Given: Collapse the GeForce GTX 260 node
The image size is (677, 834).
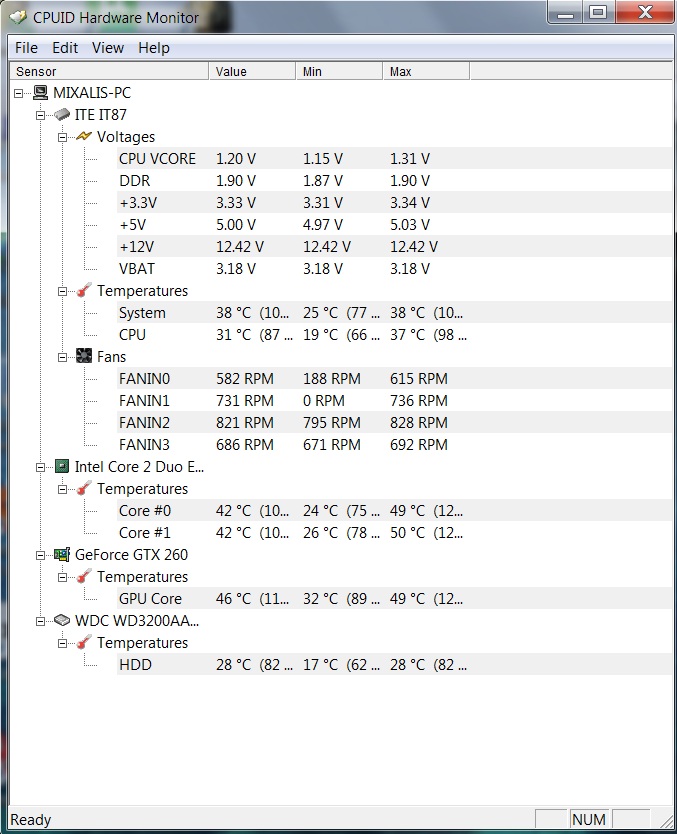Looking at the screenshot, I should (x=40, y=555).
